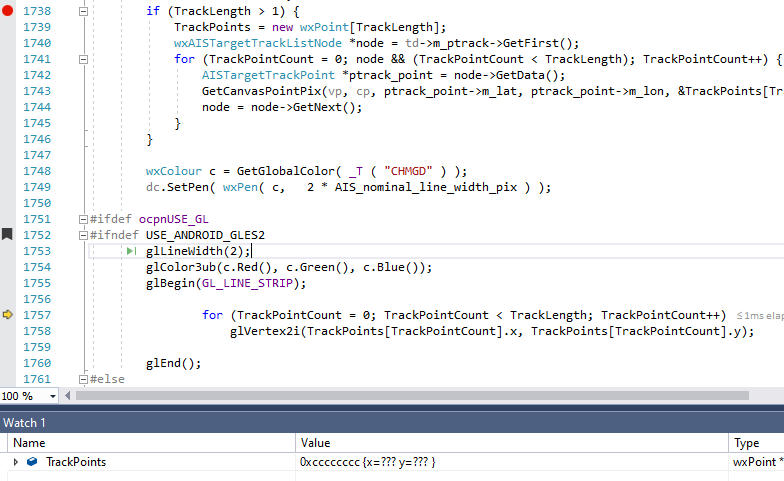Expand the TrackPoints watch entry
The height and width of the screenshot is (481, 784).
point(16,462)
